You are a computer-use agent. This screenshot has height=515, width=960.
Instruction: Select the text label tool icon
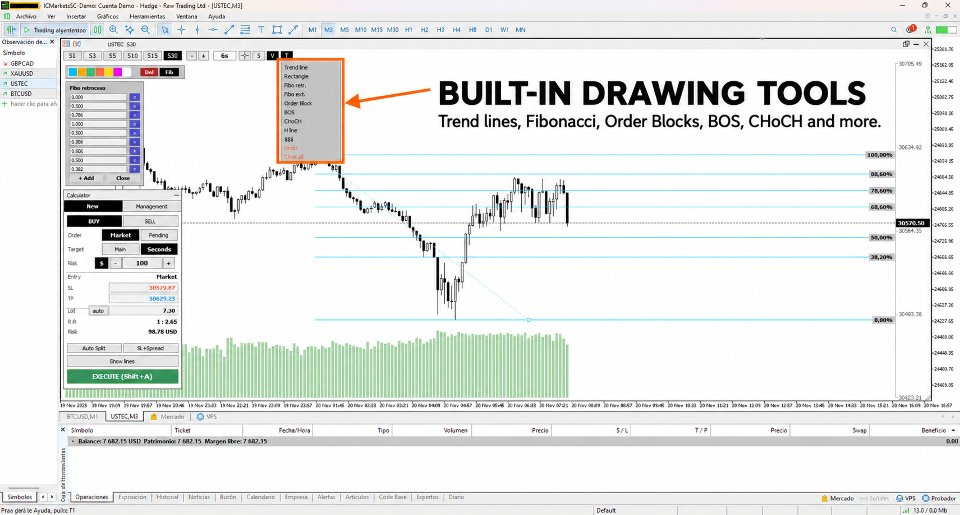(x=261, y=29)
